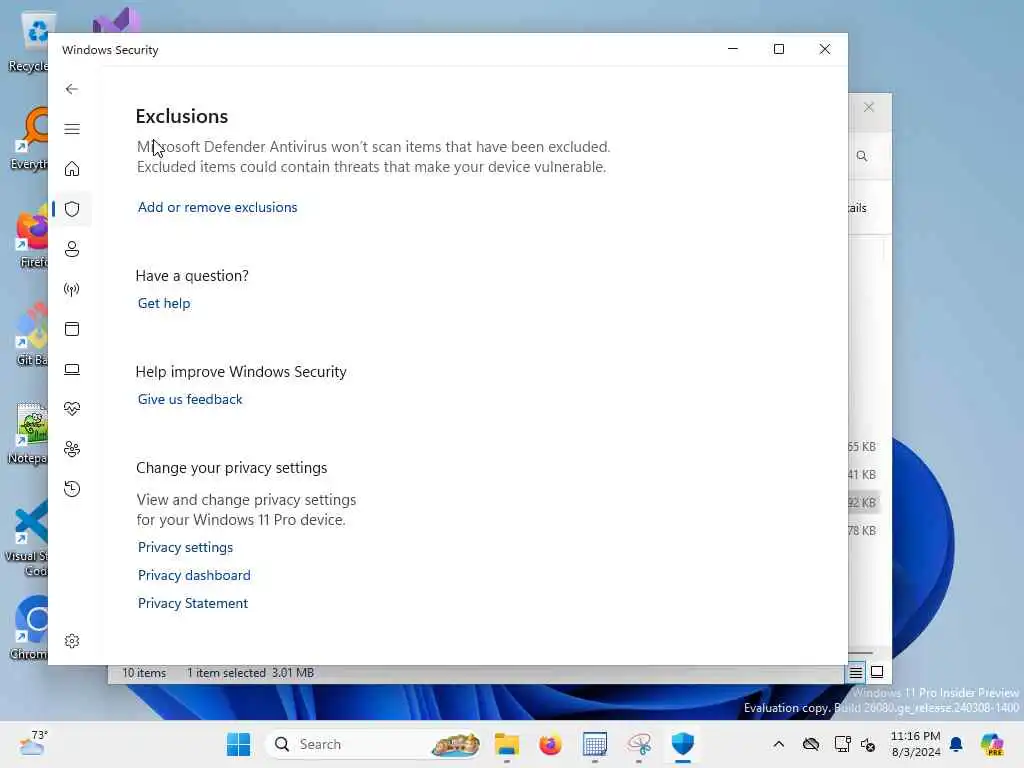Open the Privacy settings link
The width and height of the screenshot is (1024, 768).
pos(185,547)
